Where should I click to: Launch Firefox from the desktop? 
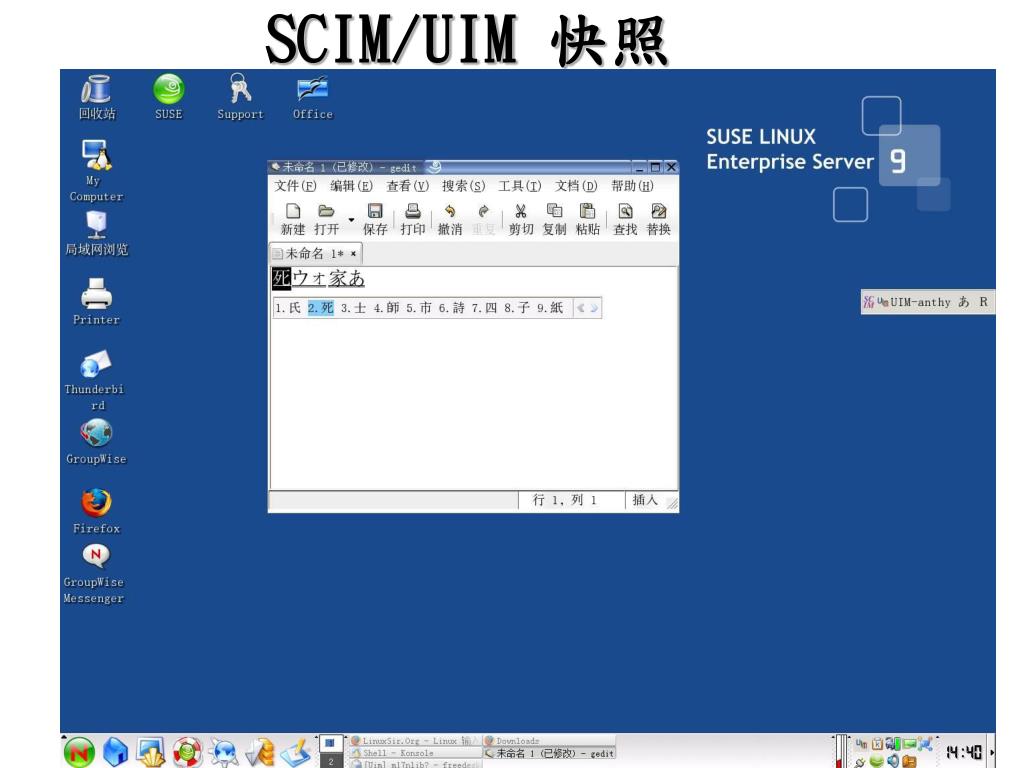[x=96, y=511]
